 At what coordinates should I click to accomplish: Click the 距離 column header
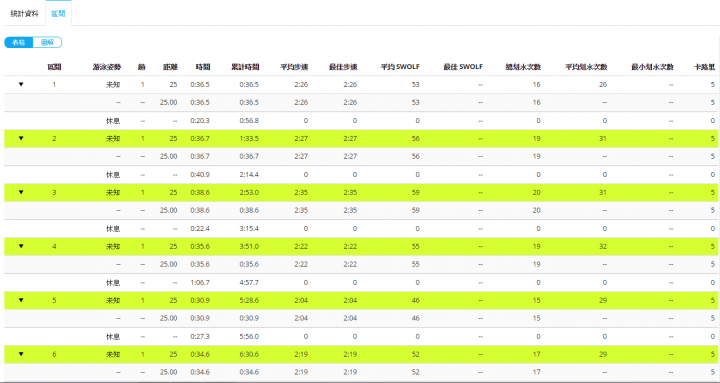tap(170, 67)
